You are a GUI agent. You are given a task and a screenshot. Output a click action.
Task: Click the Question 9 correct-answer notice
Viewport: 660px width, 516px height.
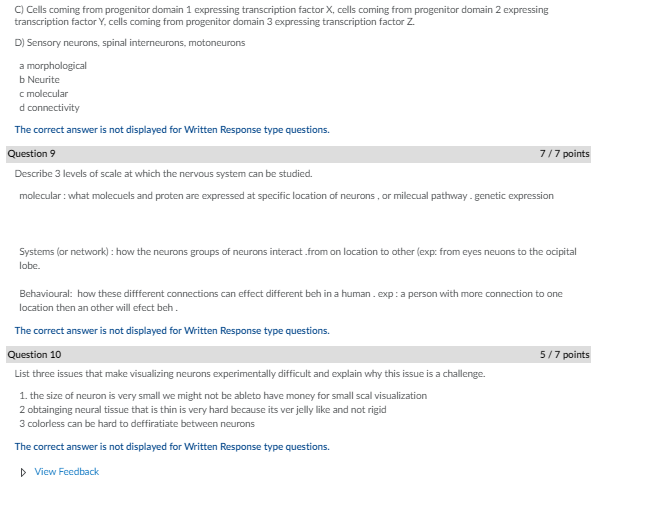pos(172,331)
